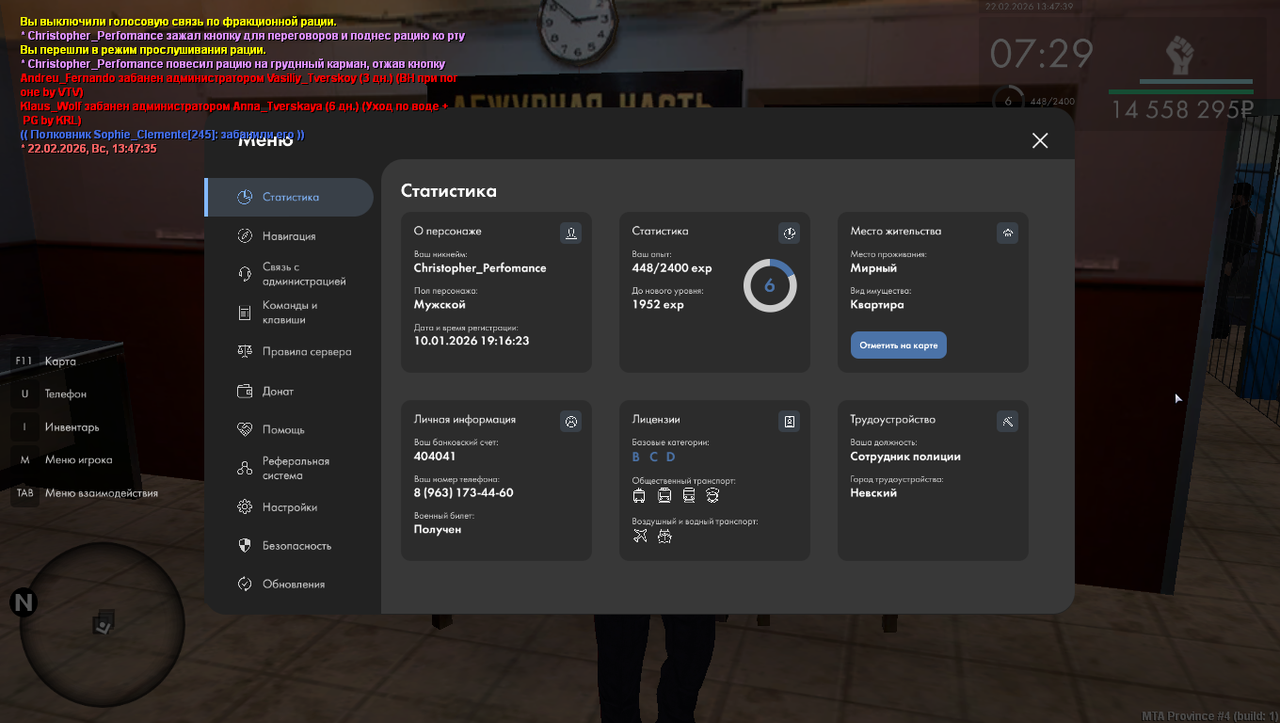Click the ID badge icon on Лицензии card
Screen dimensions: 1280x723
789,422
